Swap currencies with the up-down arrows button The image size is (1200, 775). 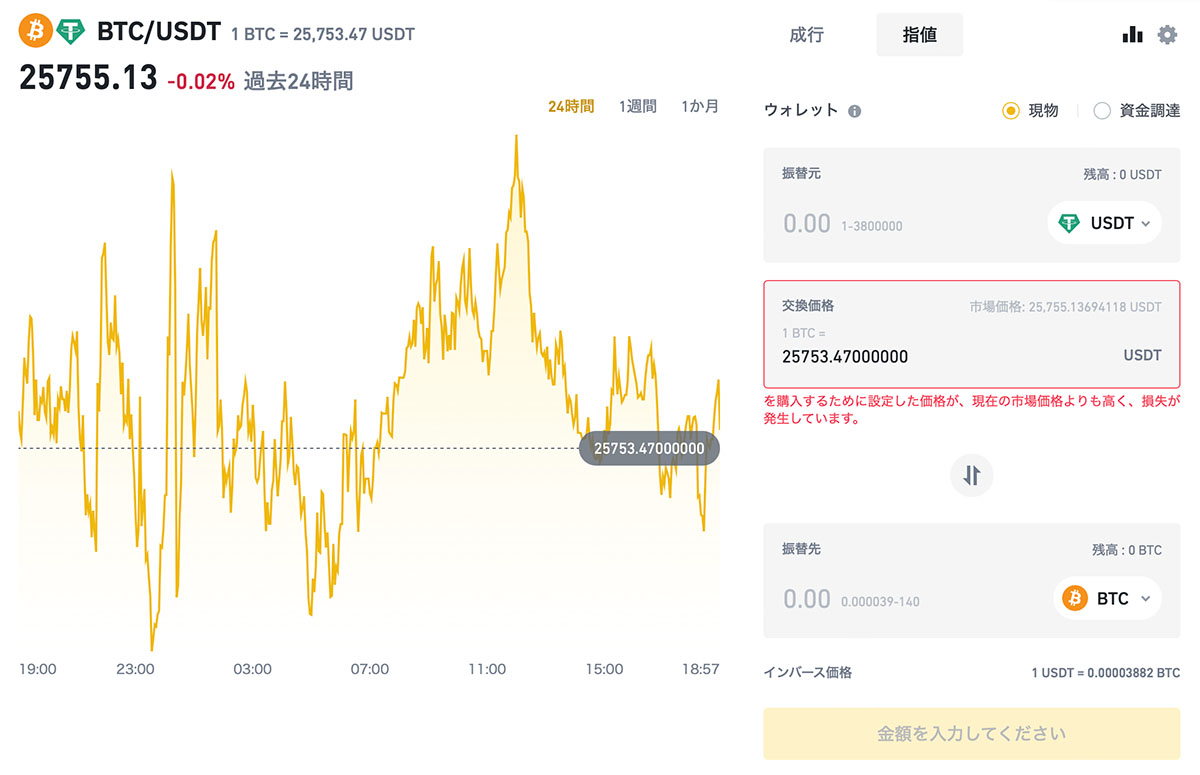click(972, 475)
